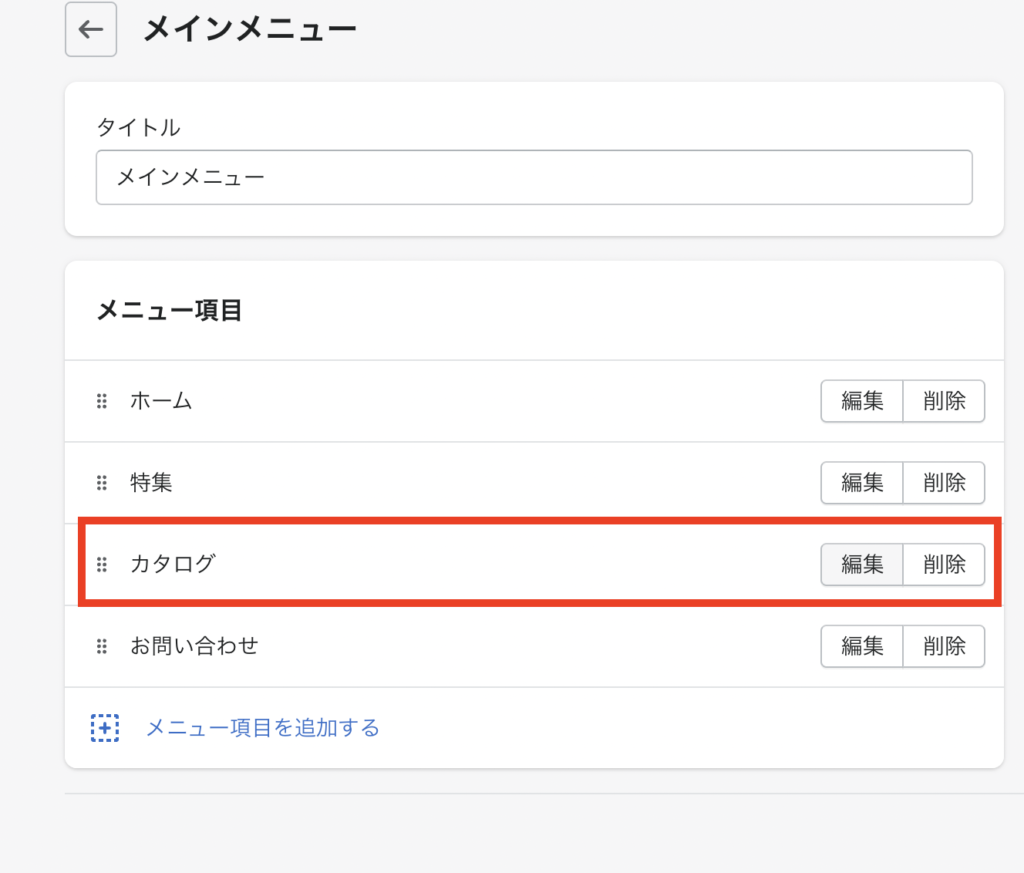Delete the 特集 menu item
This screenshot has width=1024, height=873.
(944, 483)
